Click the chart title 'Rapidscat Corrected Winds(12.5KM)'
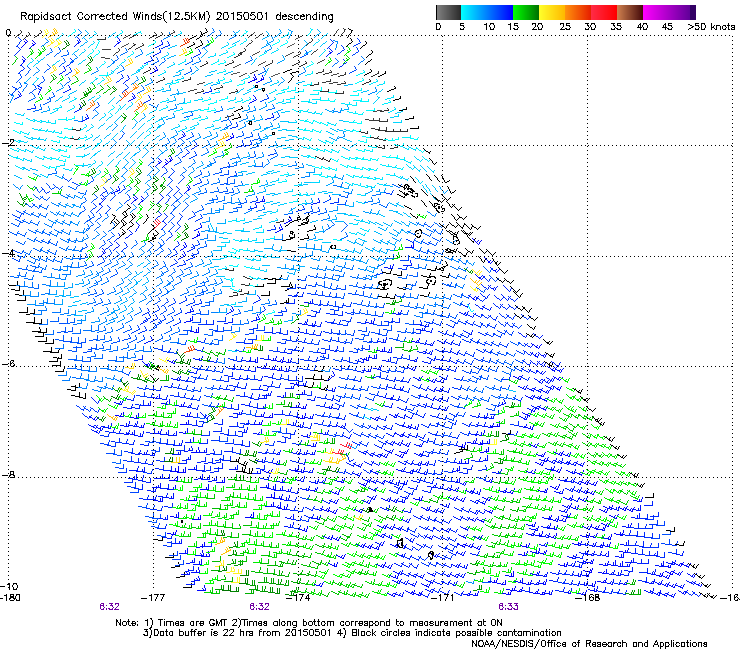740x650 pixels. 116,16
